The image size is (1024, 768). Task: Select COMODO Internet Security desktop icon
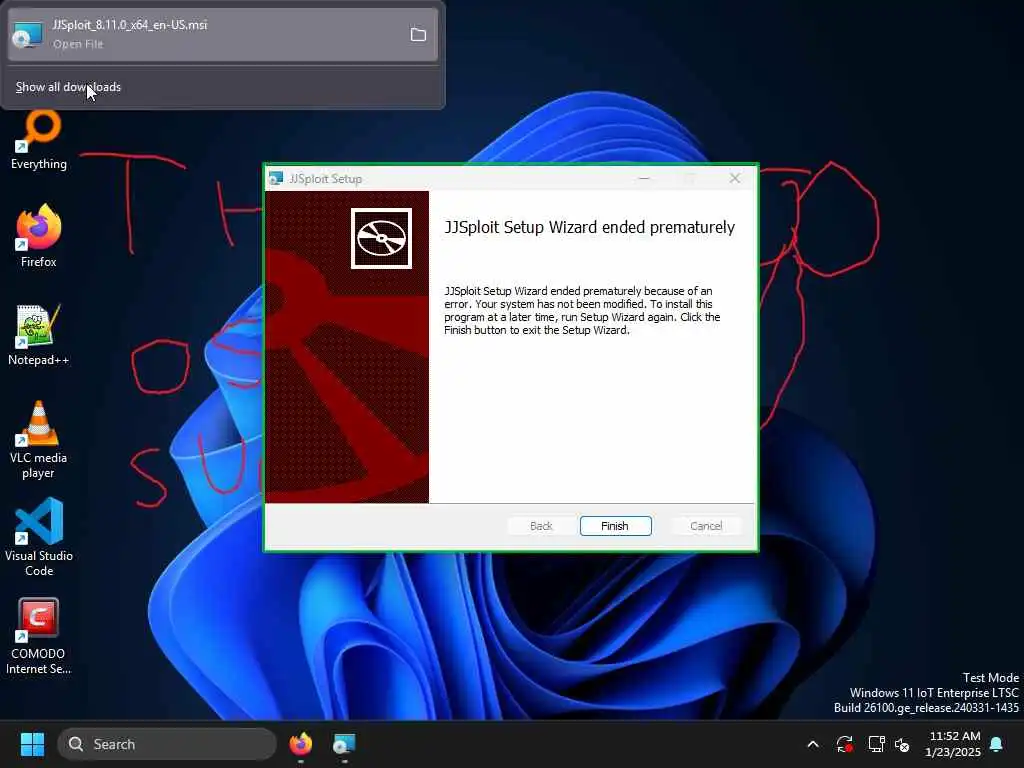click(39, 637)
